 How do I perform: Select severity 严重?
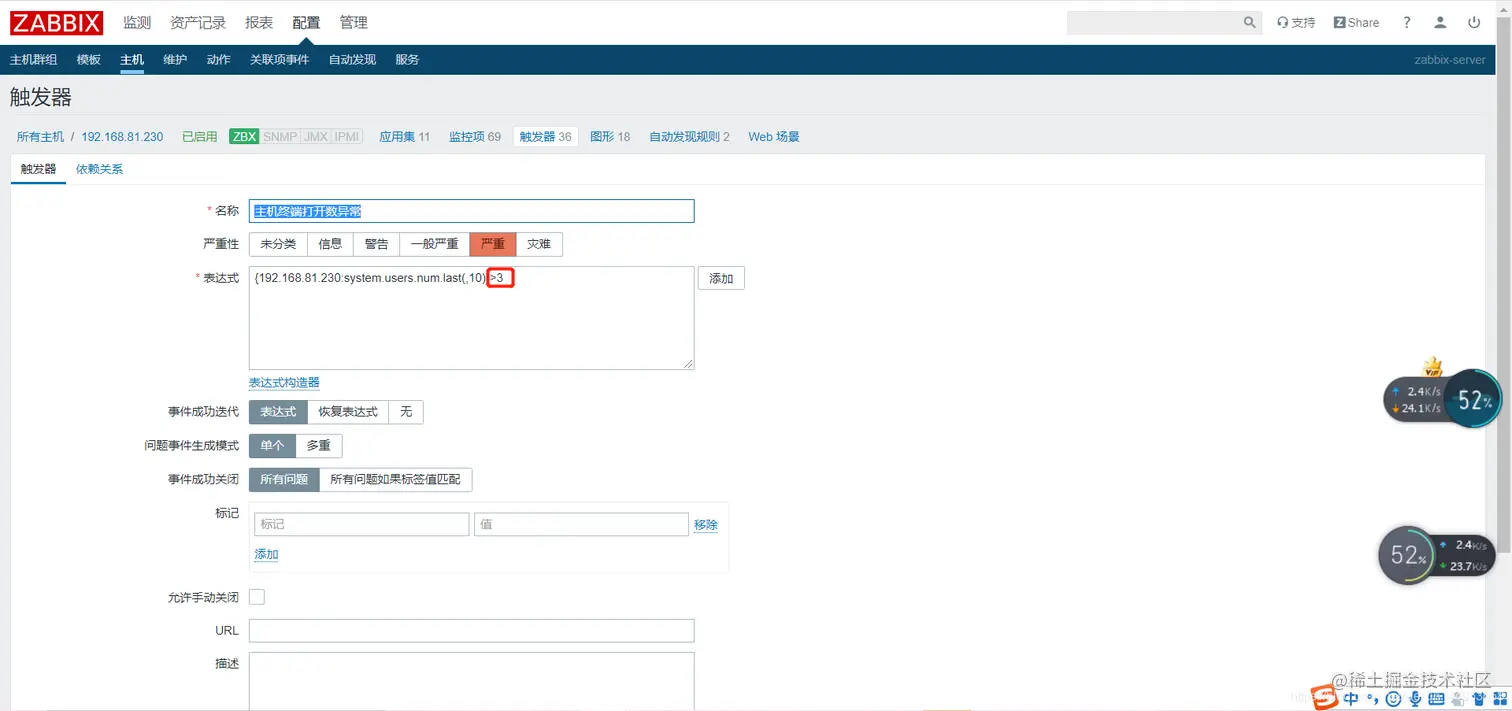click(493, 244)
